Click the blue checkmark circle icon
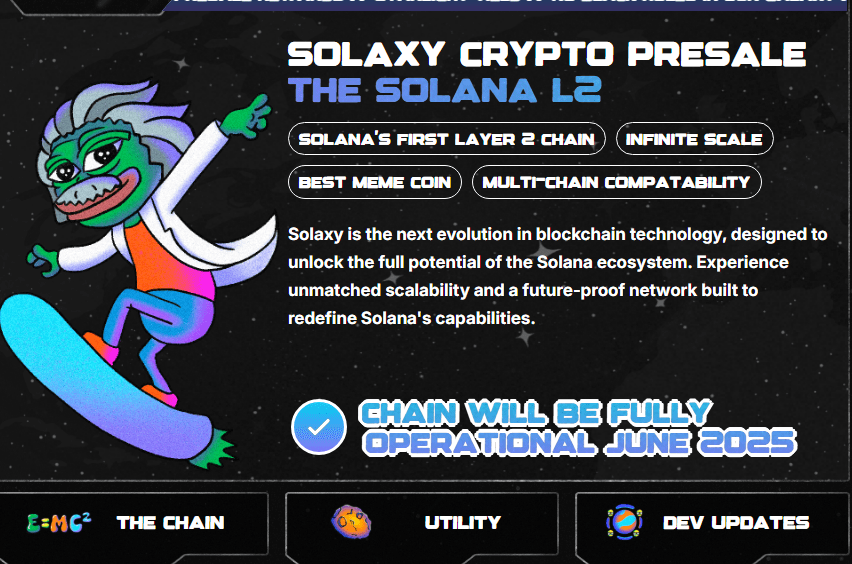The width and height of the screenshot is (852, 564). [x=318, y=427]
